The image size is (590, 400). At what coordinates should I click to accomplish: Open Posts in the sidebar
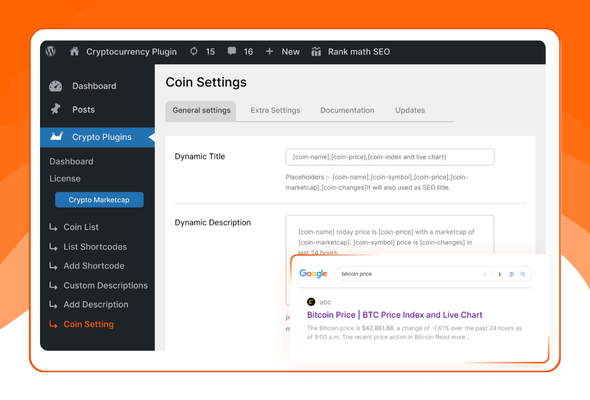point(84,110)
